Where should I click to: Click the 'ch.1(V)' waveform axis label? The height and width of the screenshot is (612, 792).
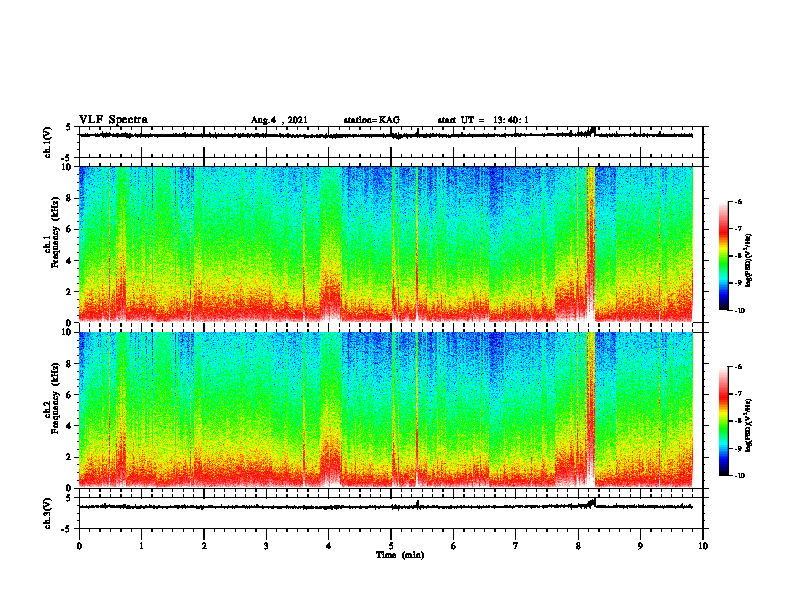(x=48, y=142)
